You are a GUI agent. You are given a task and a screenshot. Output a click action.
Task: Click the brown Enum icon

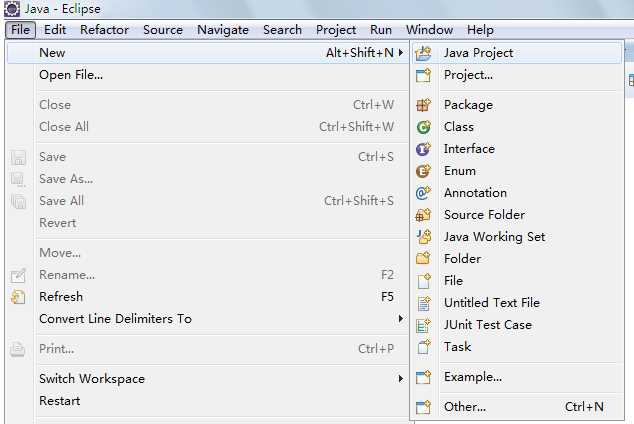tap(423, 171)
